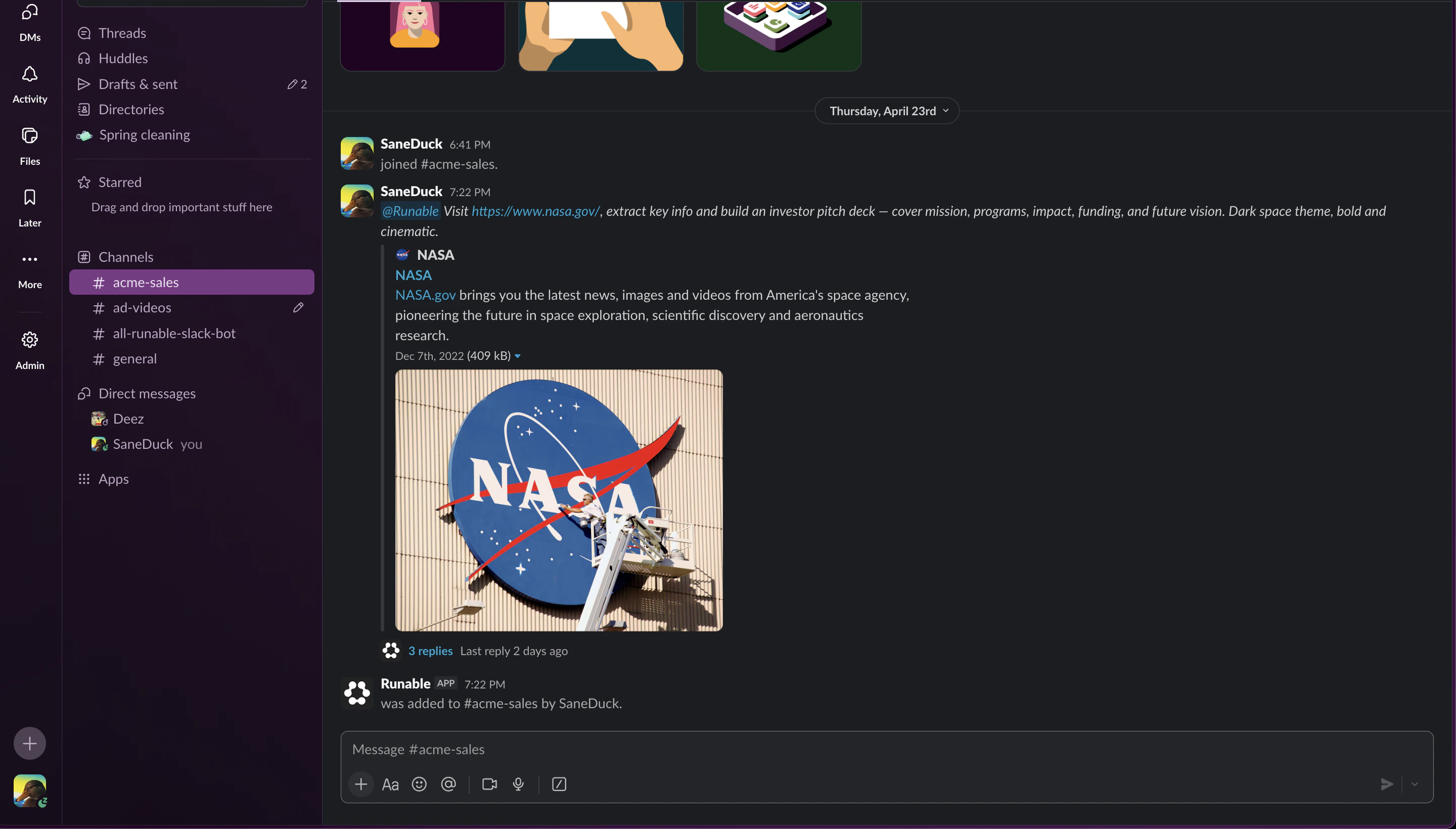This screenshot has width=1456, height=829.
Task: Click the 6:41 PM message timestamp
Action: (470, 145)
